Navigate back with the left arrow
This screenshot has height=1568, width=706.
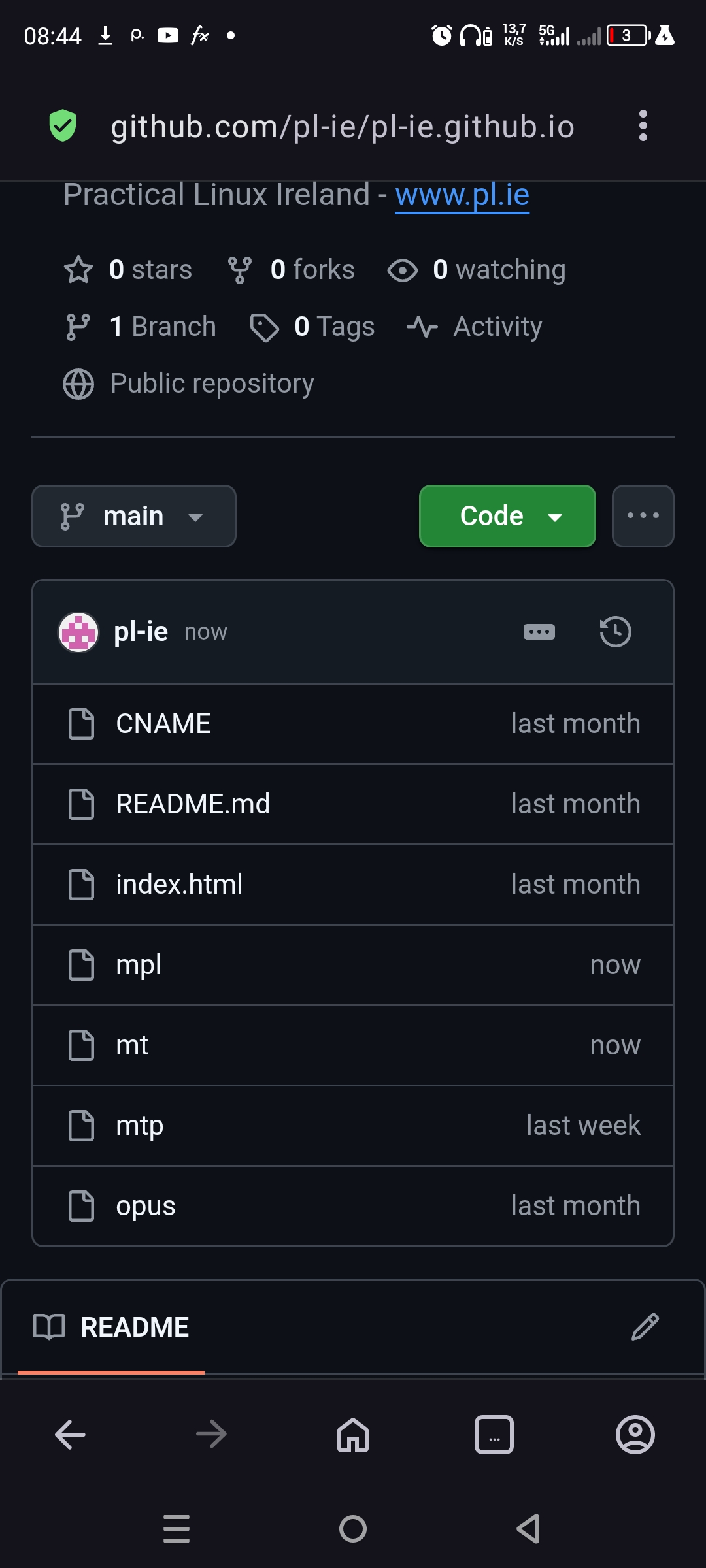click(71, 1435)
